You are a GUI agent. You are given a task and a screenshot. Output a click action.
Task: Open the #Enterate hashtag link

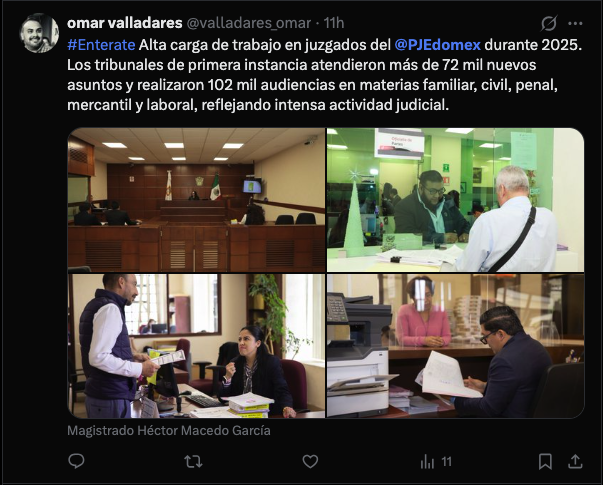[x=101, y=45]
